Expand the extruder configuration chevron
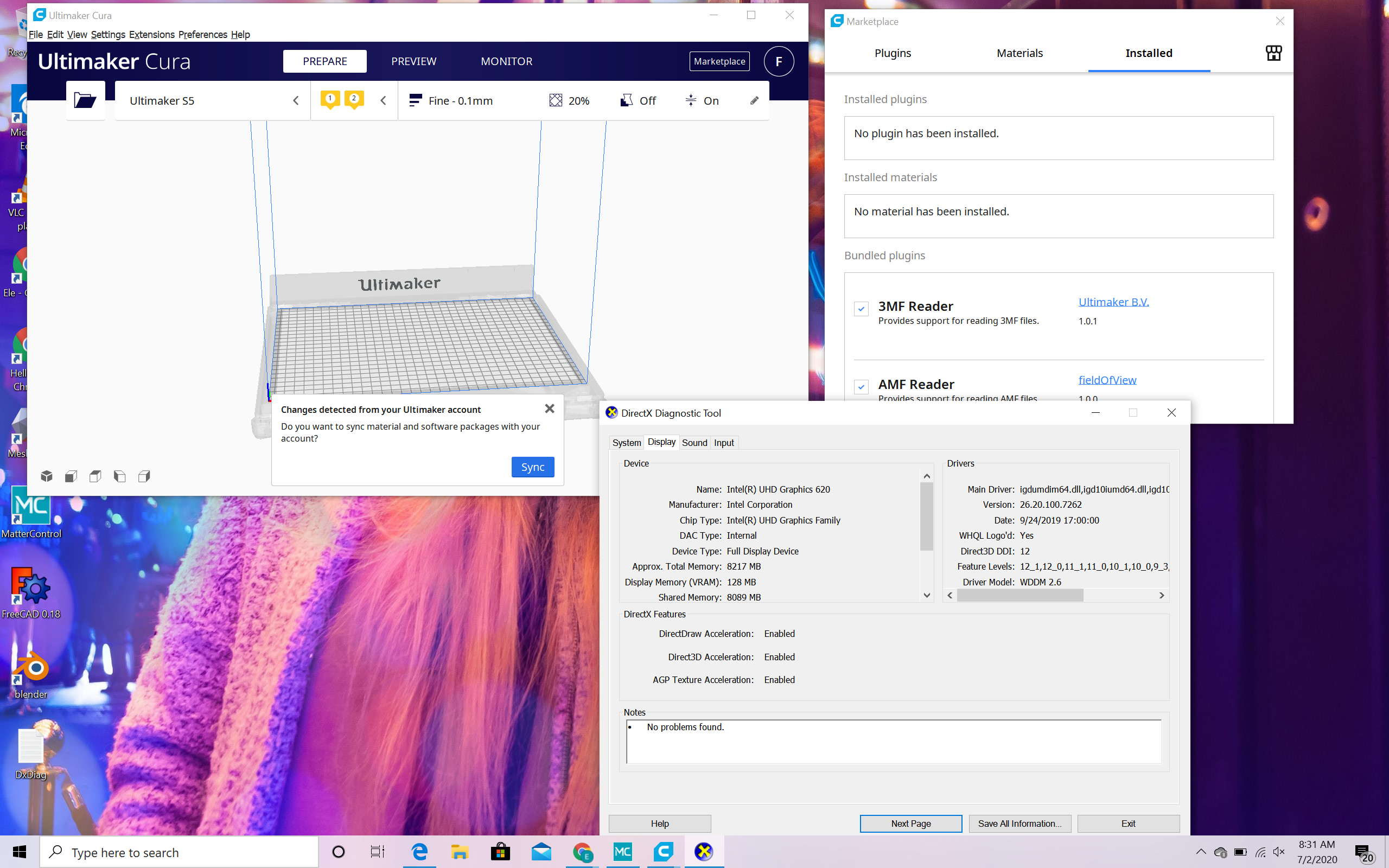Viewport: 1389px width, 868px height. [x=384, y=100]
